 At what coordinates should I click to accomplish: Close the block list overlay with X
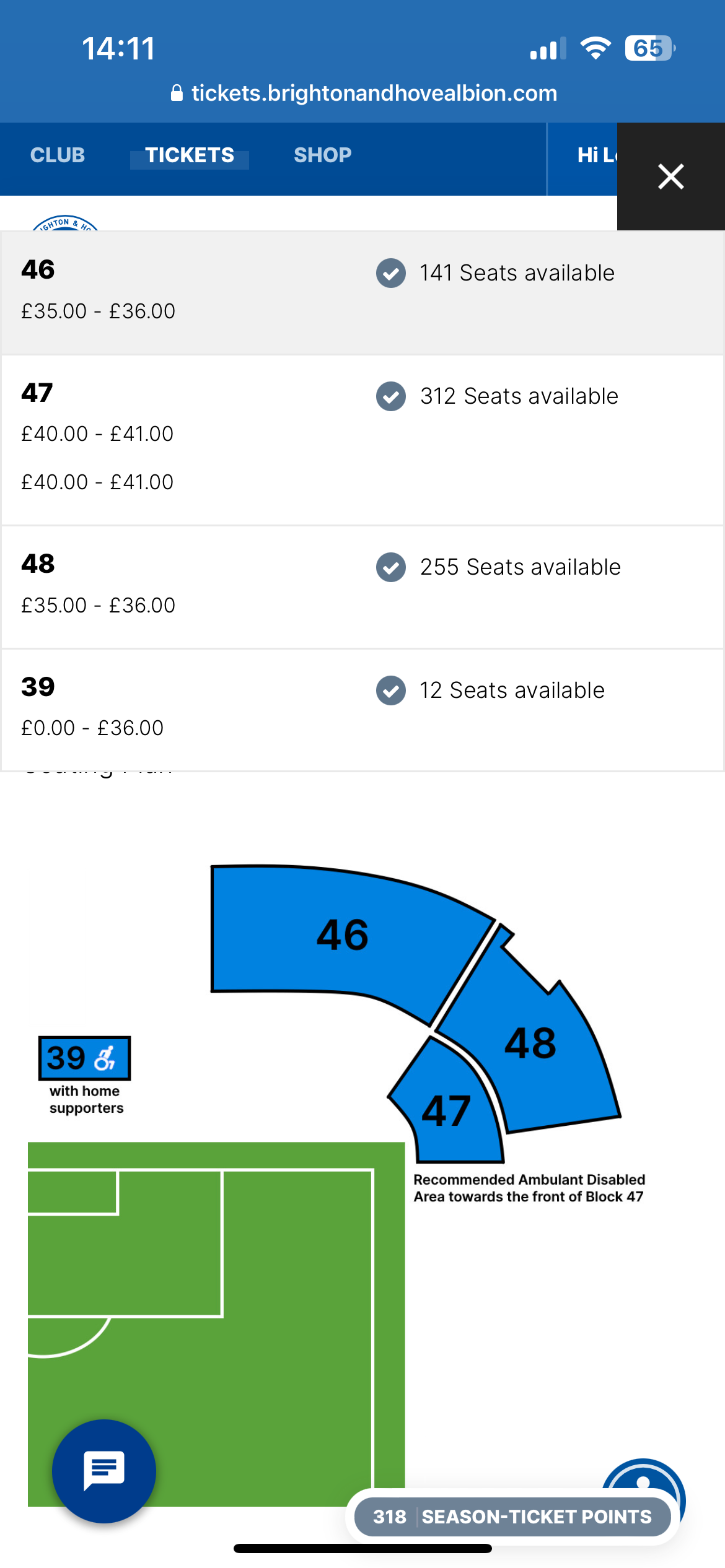[671, 176]
